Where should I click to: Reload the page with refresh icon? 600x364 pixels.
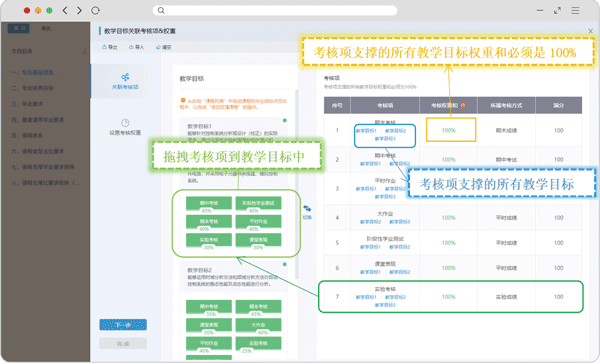tap(95, 10)
